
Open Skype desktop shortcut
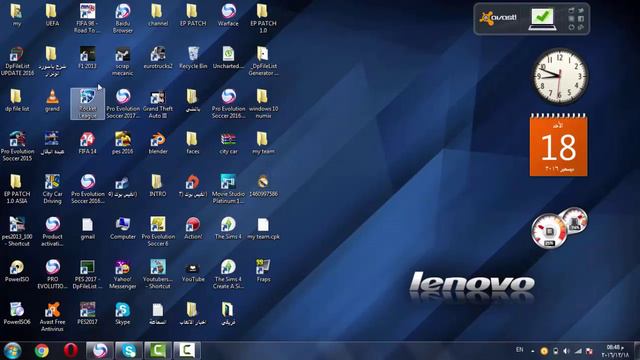122,313
